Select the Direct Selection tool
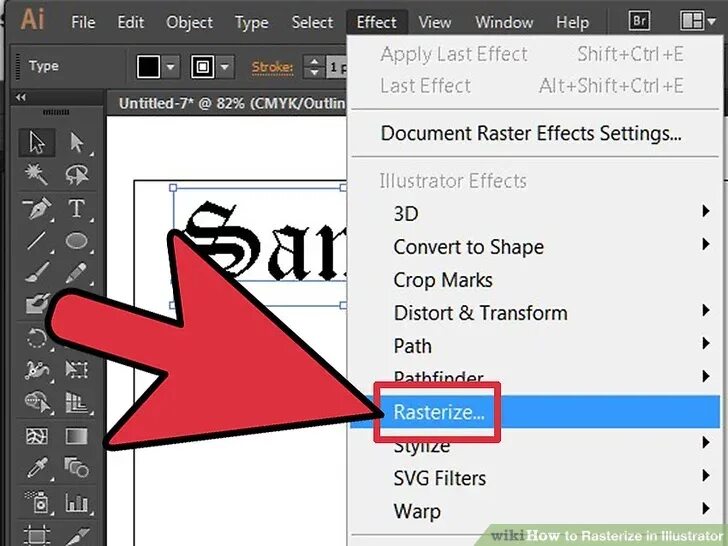The width and height of the screenshot is (728, 546). coord(76,142)
